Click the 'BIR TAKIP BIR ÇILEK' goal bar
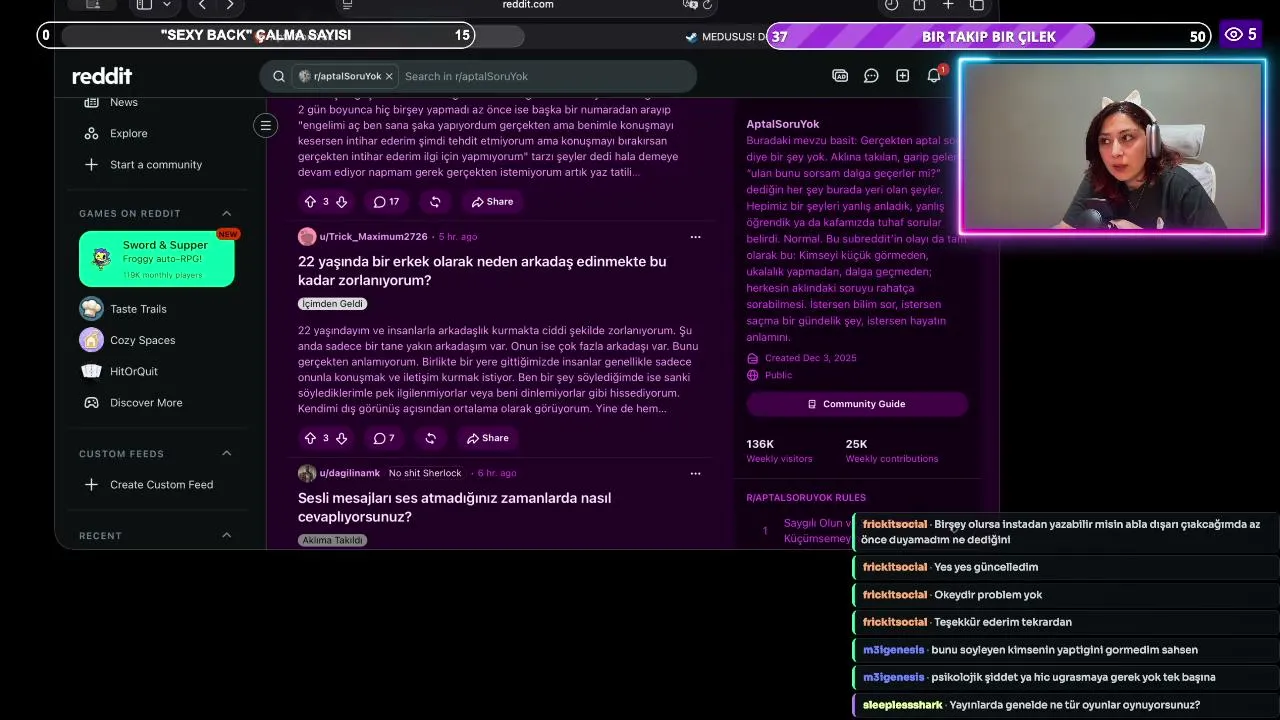The image size is (1280, 720). (x=989, y=36)
